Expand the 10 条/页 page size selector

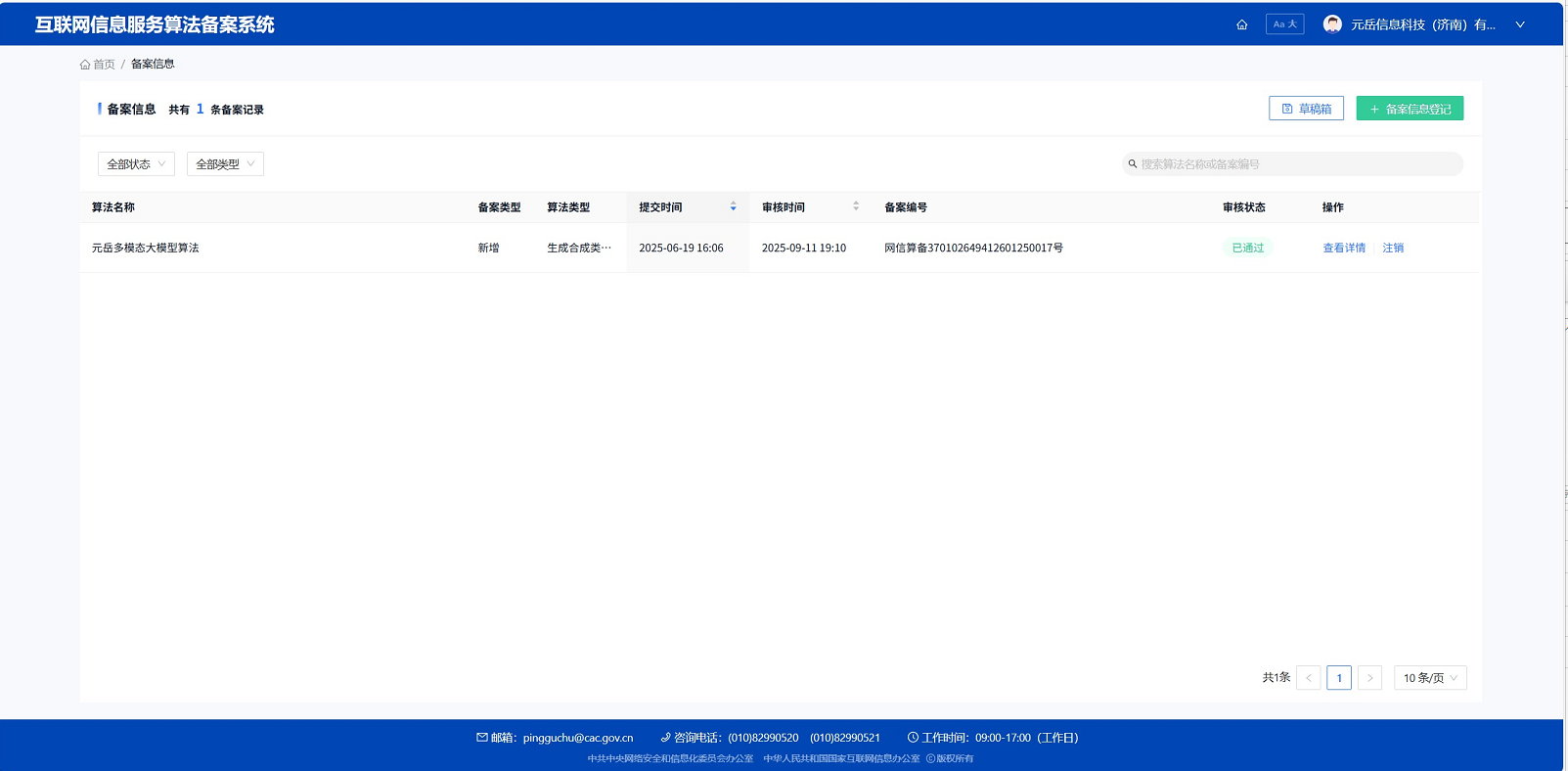(1429, 678)
